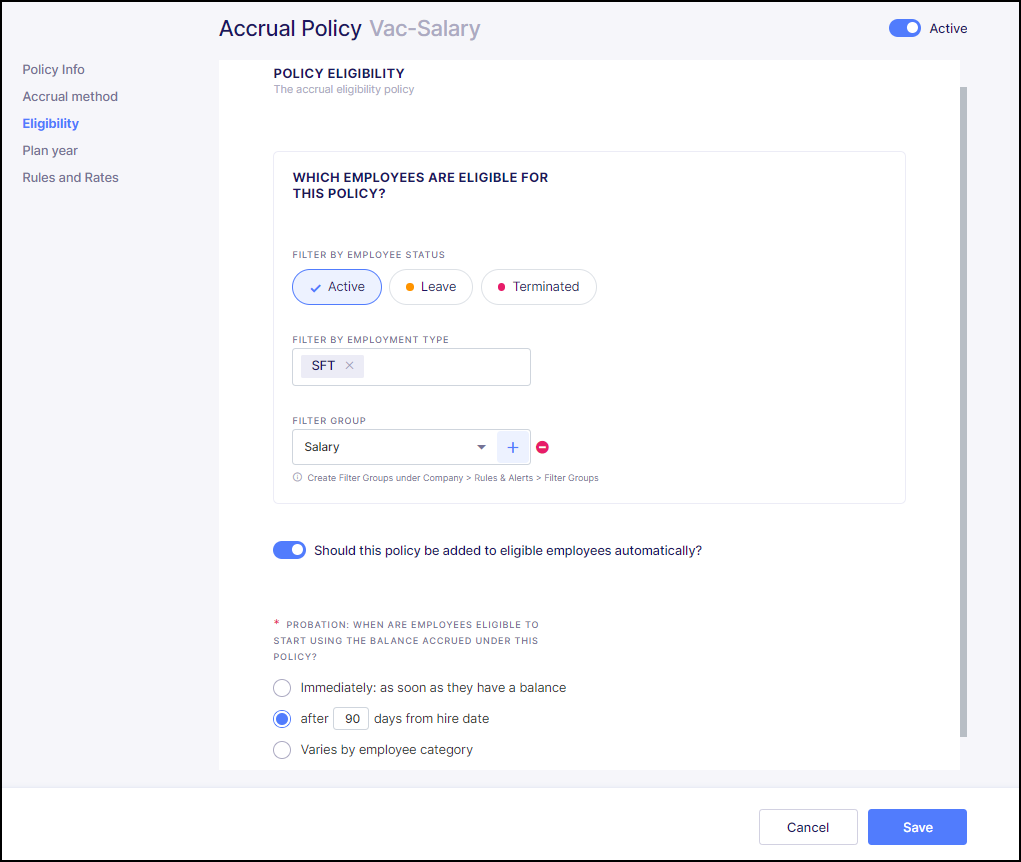
Task: Cancel editing the policy
Action: (808, 826)
